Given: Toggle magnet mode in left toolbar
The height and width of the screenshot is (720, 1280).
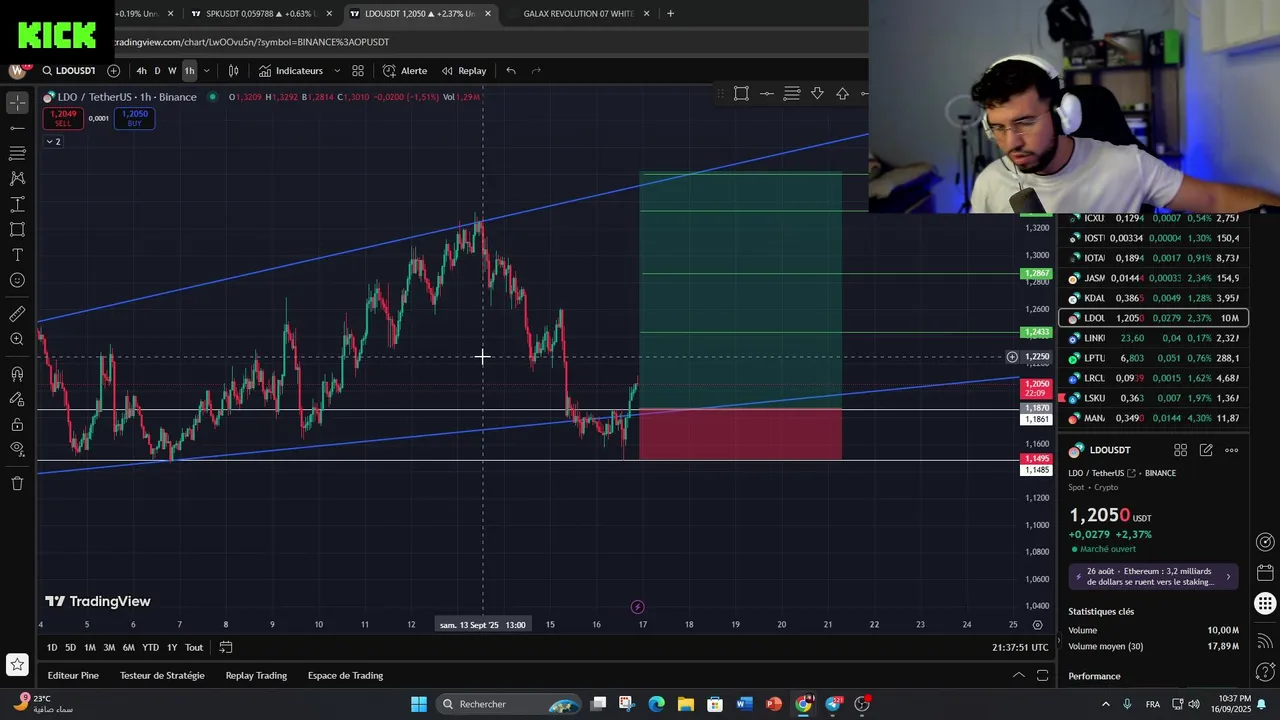Looking at the screenshot, I should (x=17, y=374).
